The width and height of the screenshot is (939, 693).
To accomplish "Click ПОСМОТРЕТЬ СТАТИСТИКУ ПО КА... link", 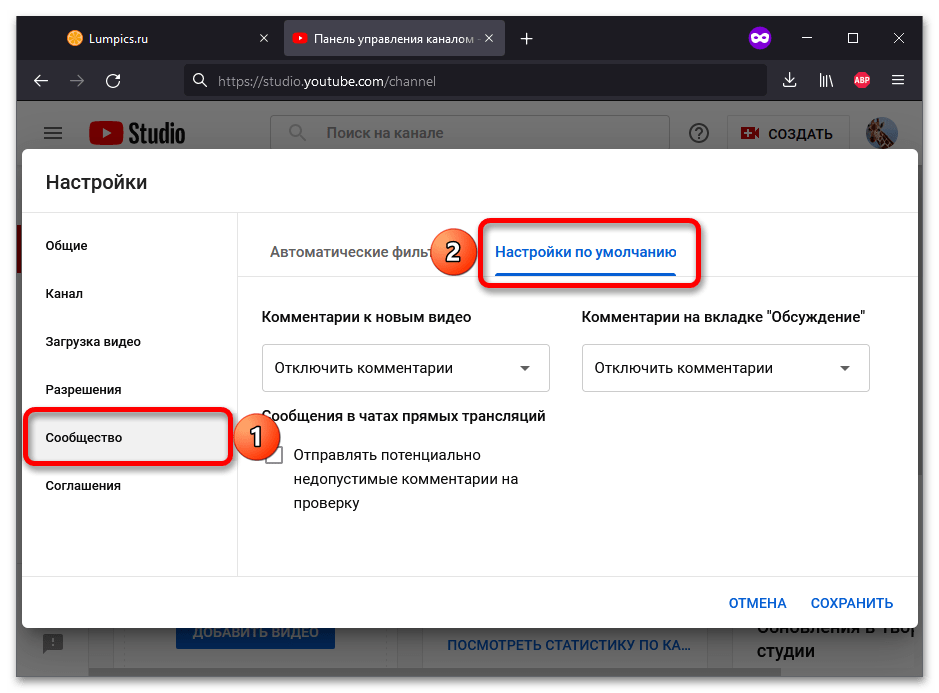I will pyautogui.click(x=568, y=645).
